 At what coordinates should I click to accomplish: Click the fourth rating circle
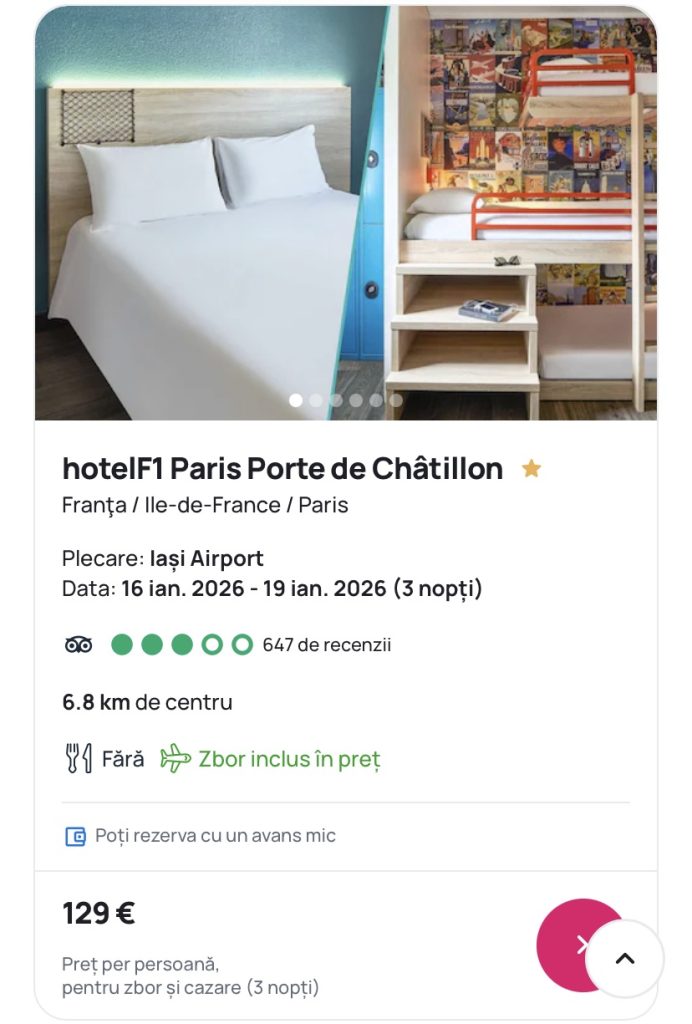(212, 645)
